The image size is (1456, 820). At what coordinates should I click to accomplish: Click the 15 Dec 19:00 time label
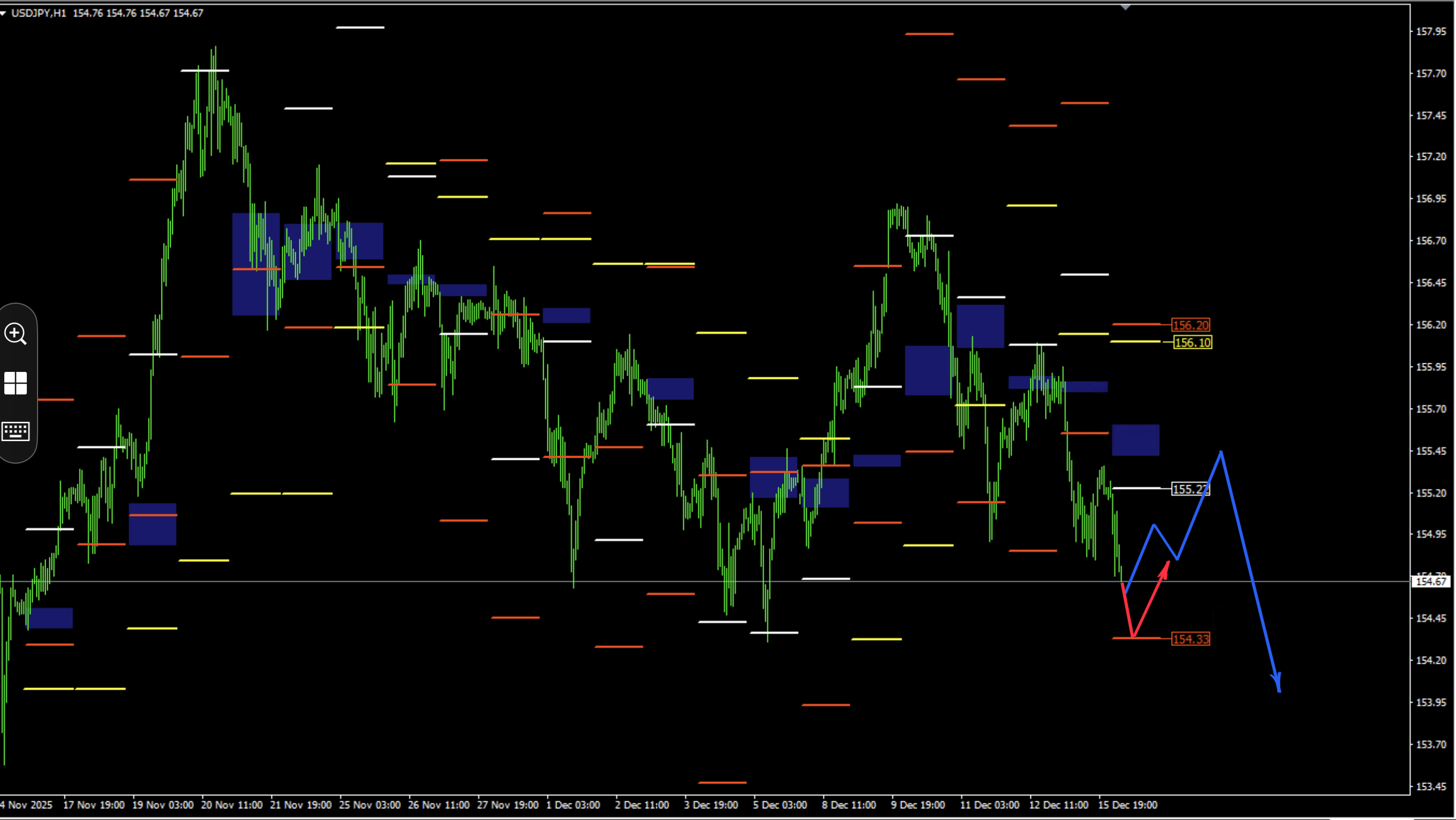click(x=1128, y=805)
